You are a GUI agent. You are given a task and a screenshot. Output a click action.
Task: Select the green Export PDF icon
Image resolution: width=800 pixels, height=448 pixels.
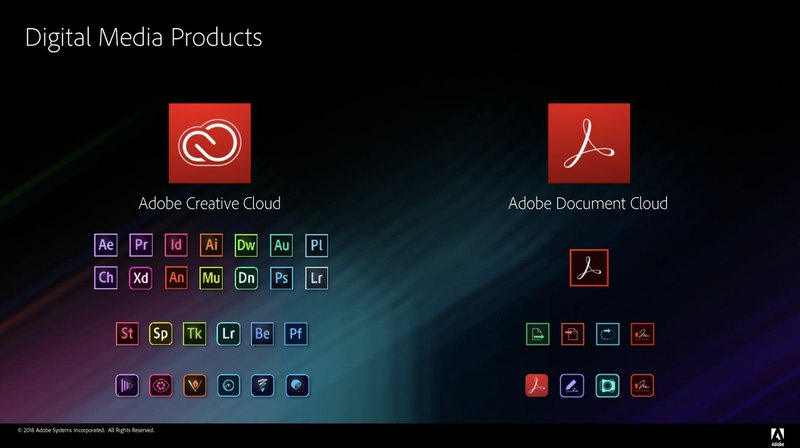pyautogui.click(x=538, y=334)
